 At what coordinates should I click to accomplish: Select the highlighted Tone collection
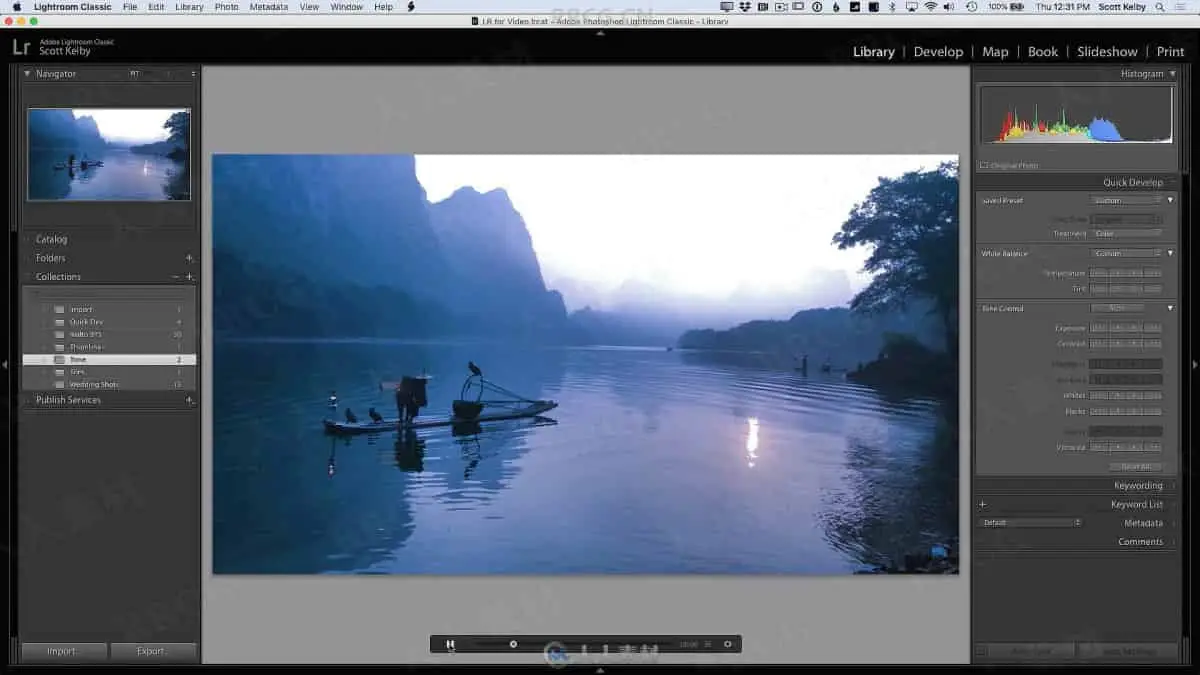click(109, 359)
